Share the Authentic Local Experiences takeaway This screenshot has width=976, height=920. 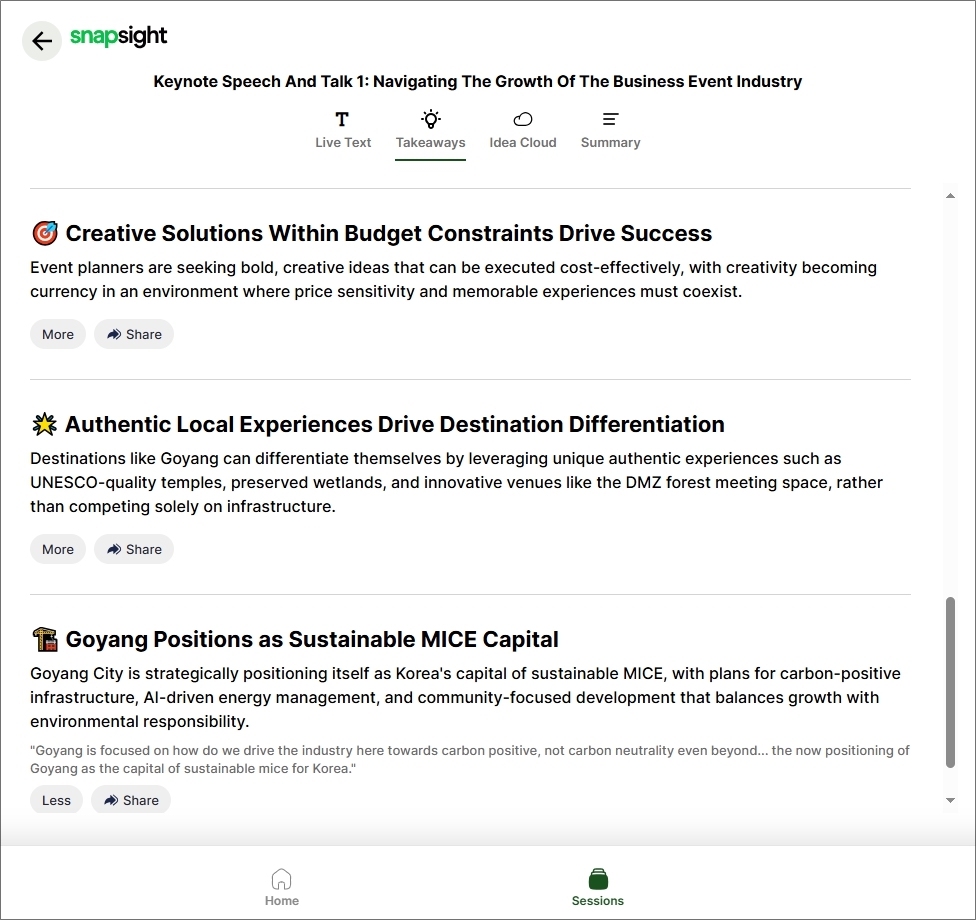(134, 549)
